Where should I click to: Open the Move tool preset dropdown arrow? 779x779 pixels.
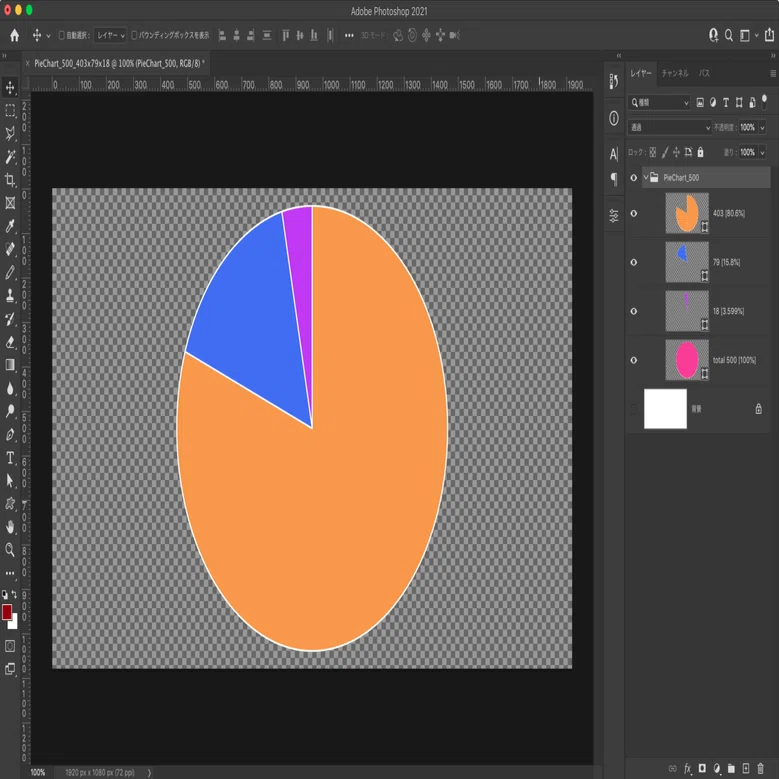pos(48,36)
